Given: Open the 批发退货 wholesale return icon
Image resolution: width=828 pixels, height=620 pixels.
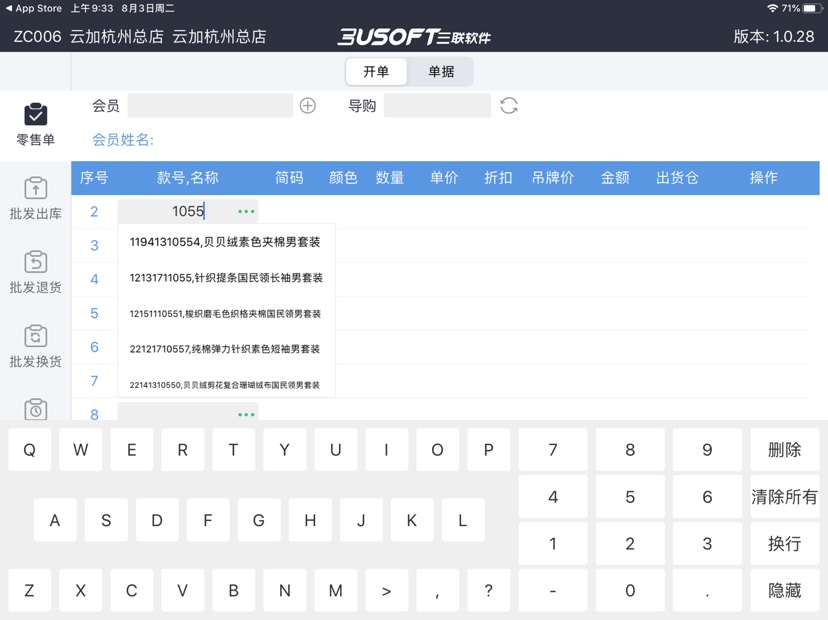Looking at the screenshot, I should (x=35, y=262).
